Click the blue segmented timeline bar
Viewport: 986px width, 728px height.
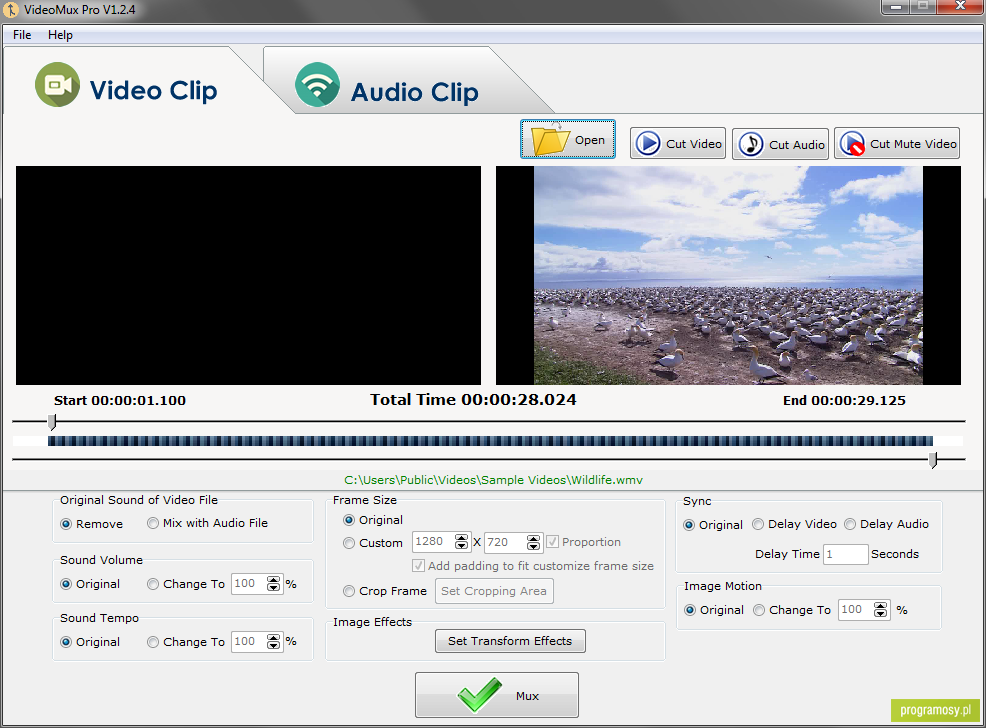coord(490,441)
